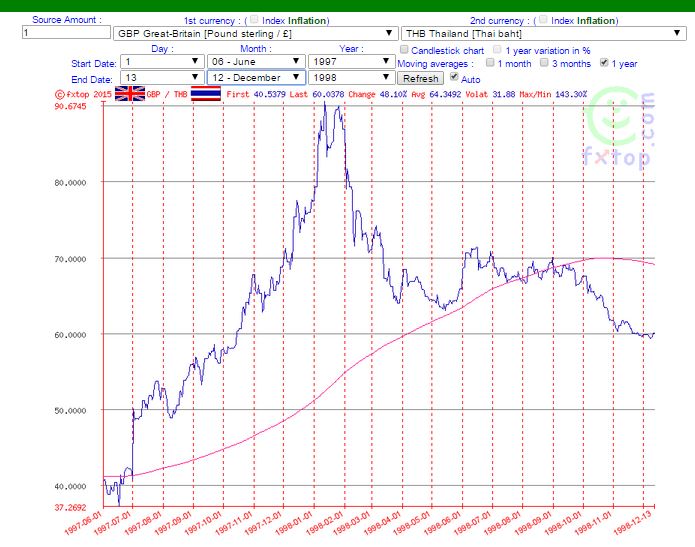Open the start date month June dropdown
The image size is (695, 547).
point(256,62)
